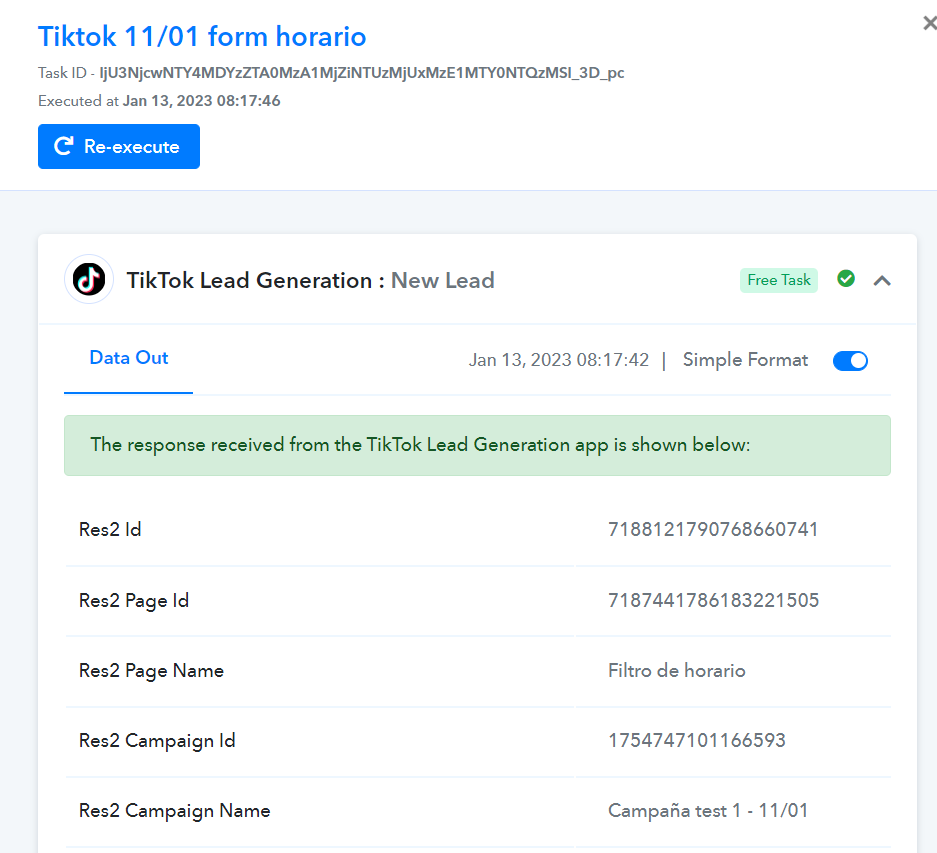
Task: Select value 7188121790768660741
Action: tap(712, 530)
